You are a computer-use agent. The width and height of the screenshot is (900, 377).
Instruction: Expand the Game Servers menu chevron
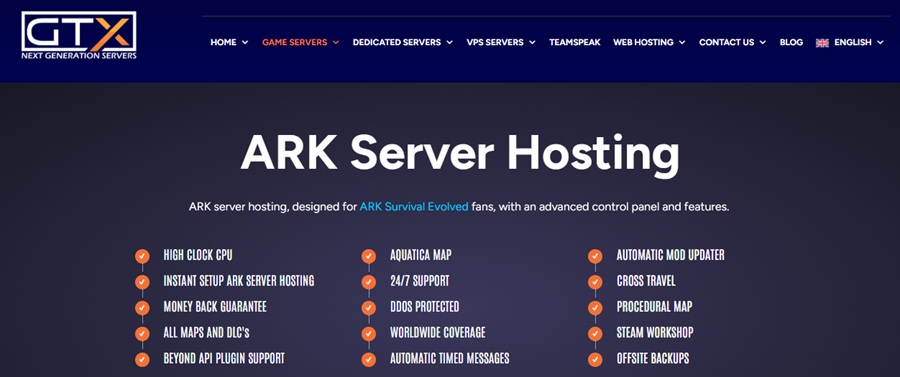click(336, 42)
